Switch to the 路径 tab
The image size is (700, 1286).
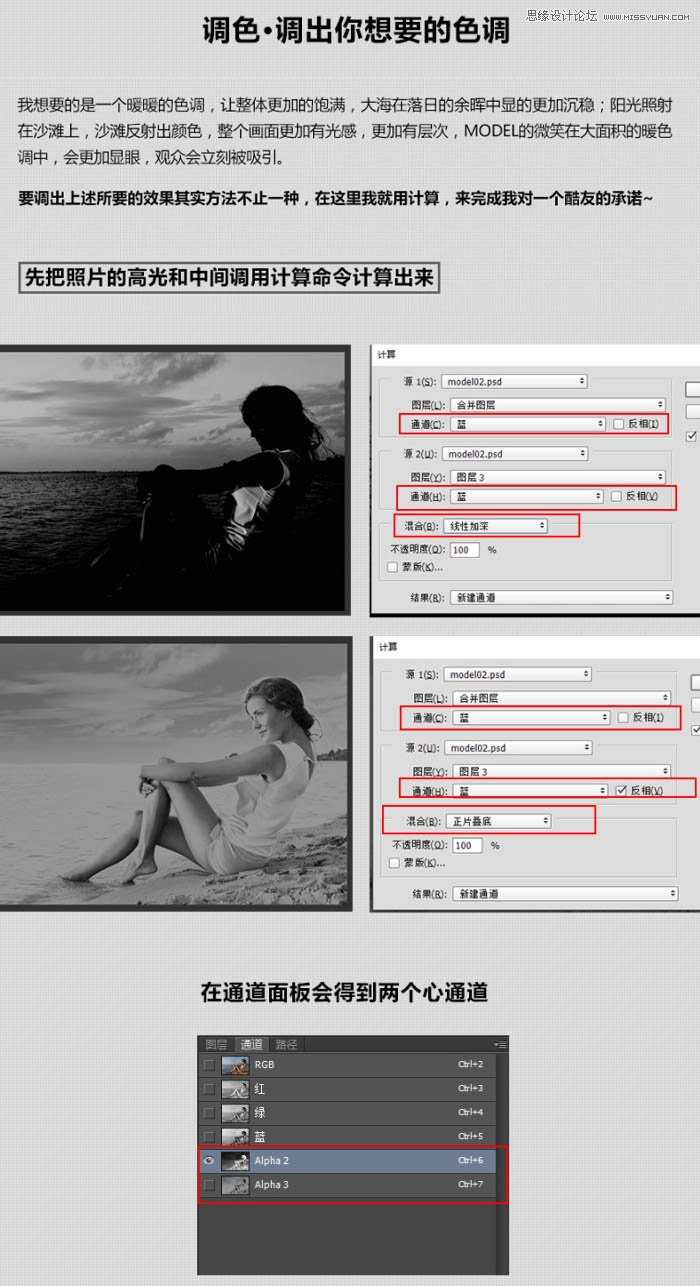(286, 1044)
